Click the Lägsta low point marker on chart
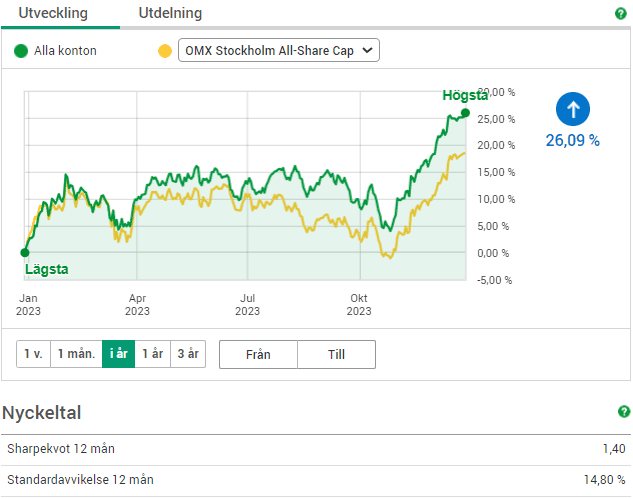 tap(25, 252)
